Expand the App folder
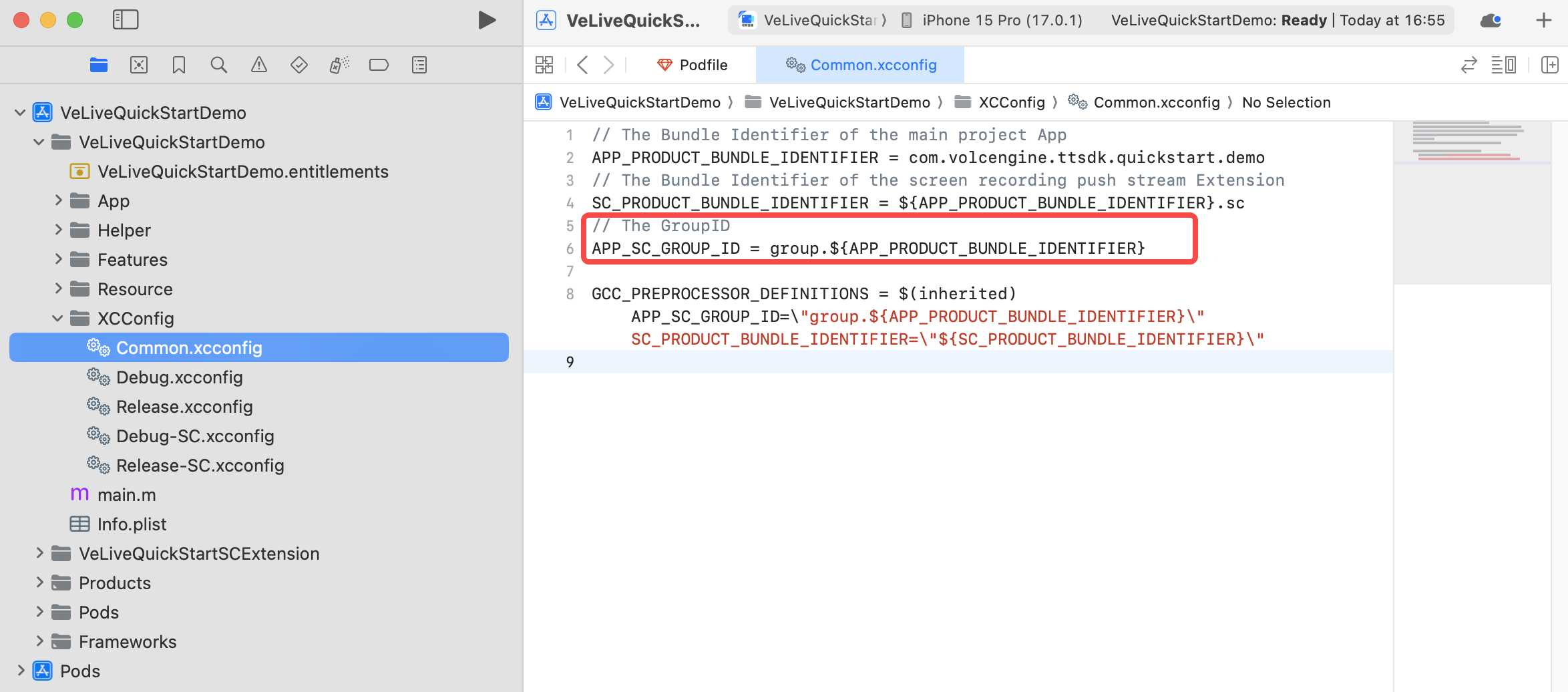This screenshot has width=1568, height=692. pyautogui.click(x=58, y=201)
